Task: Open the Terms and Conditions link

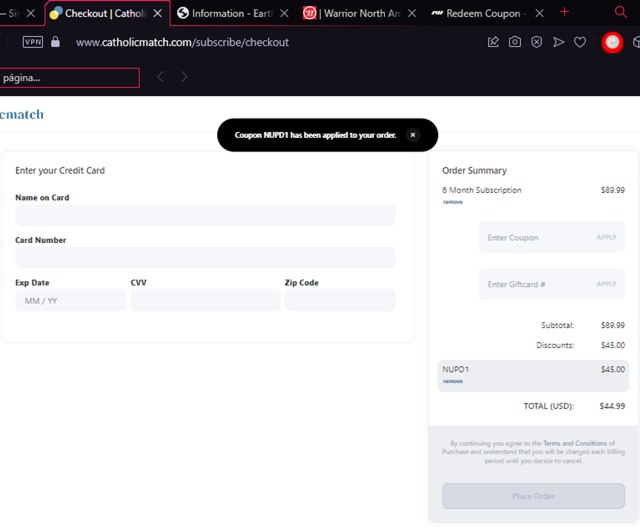Action: click(575, 443)
